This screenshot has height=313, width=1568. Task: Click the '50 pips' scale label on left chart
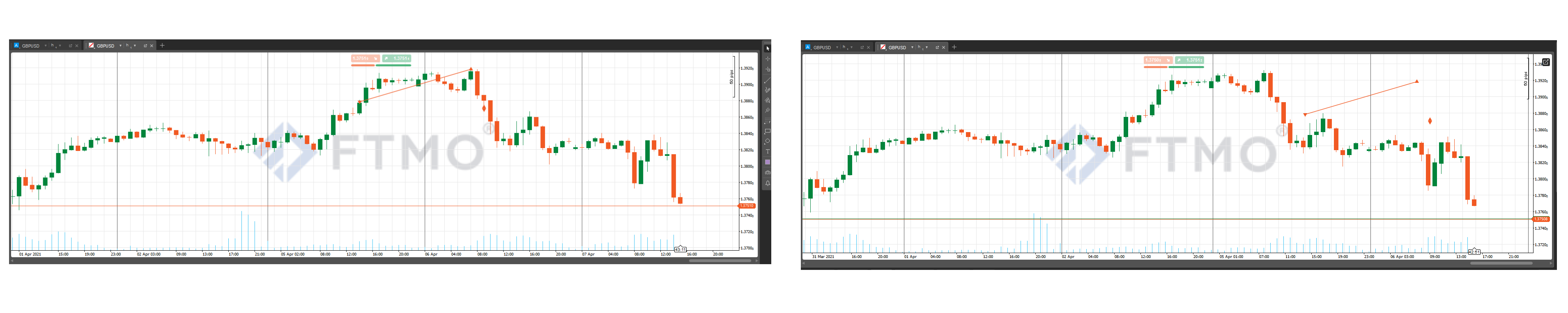point(731,77)
